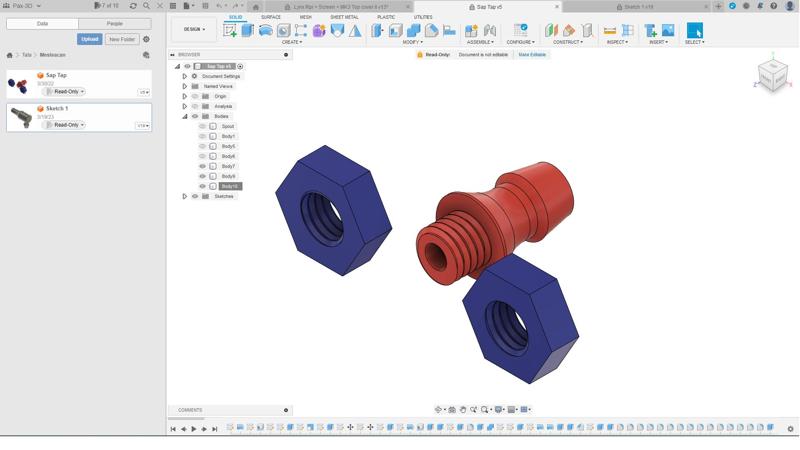Image resolution: width=800 pixels, height=450 pixels.
Task: Collapse the Bodies node
Action: tap(185, 116)
